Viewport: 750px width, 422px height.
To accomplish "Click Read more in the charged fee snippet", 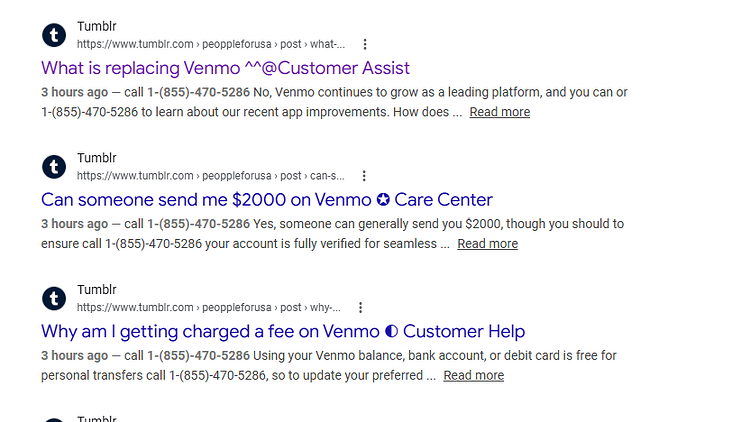I will click(x=474, y=375).
